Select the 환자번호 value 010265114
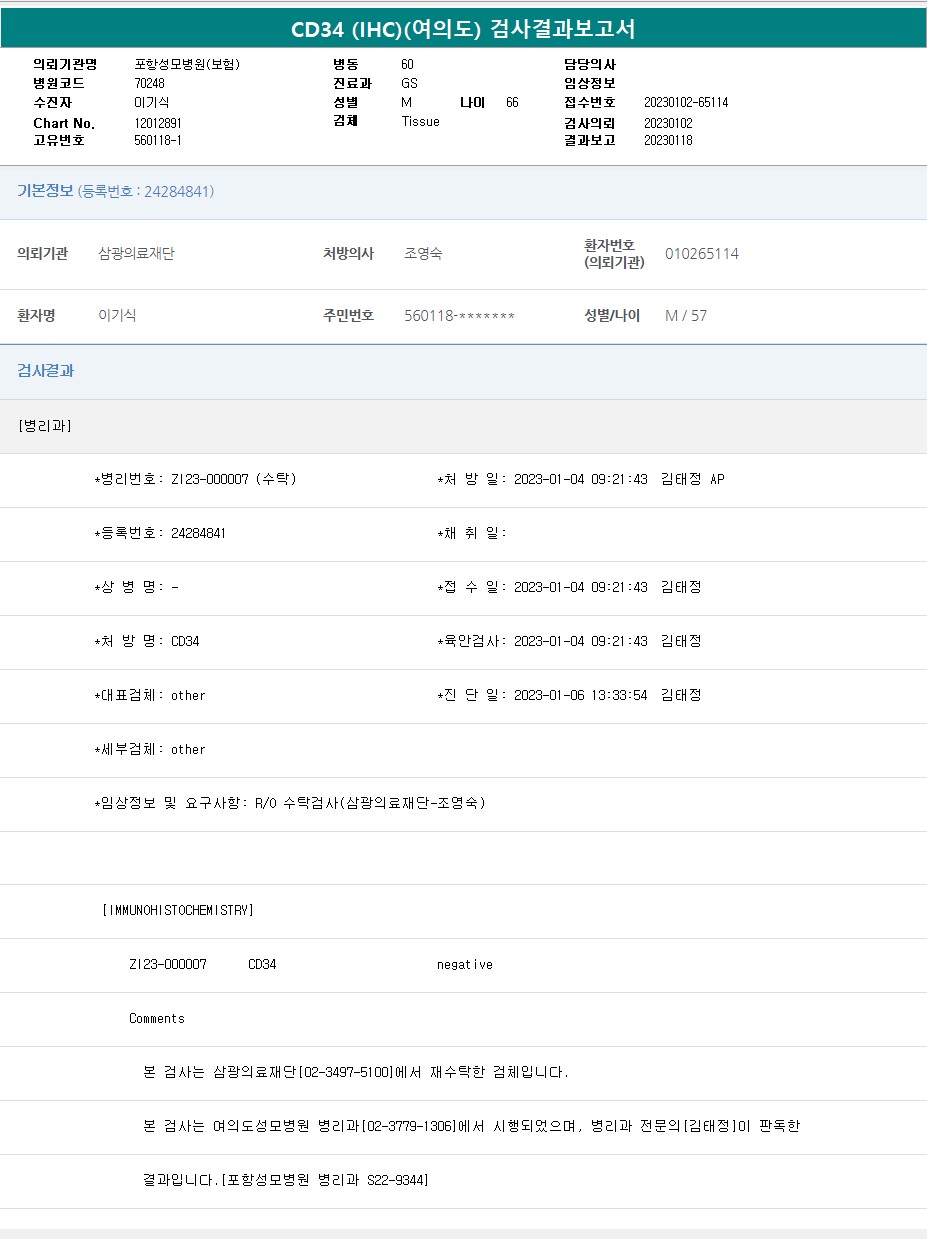 click(701, 254)
